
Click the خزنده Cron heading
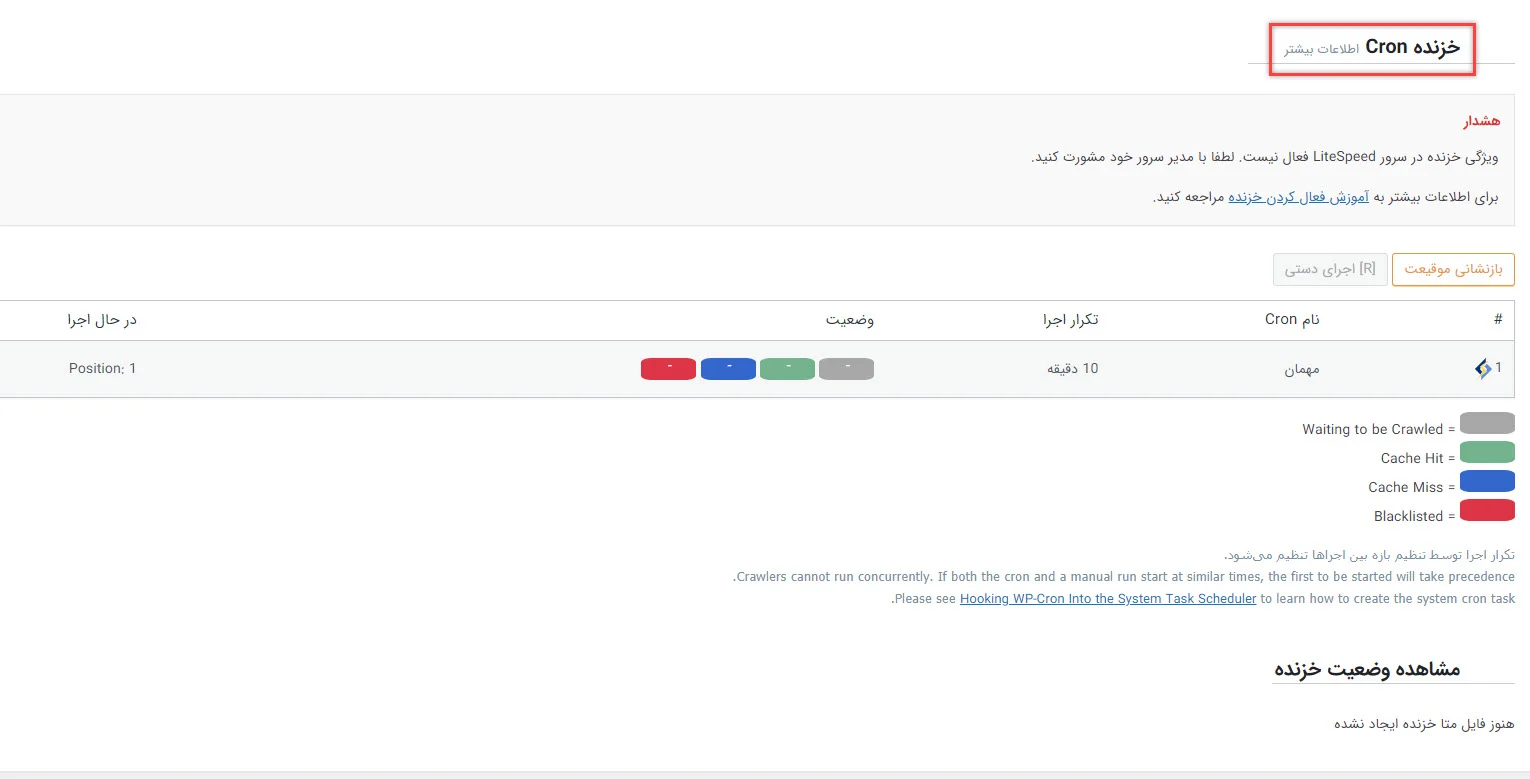point(1413,47)
